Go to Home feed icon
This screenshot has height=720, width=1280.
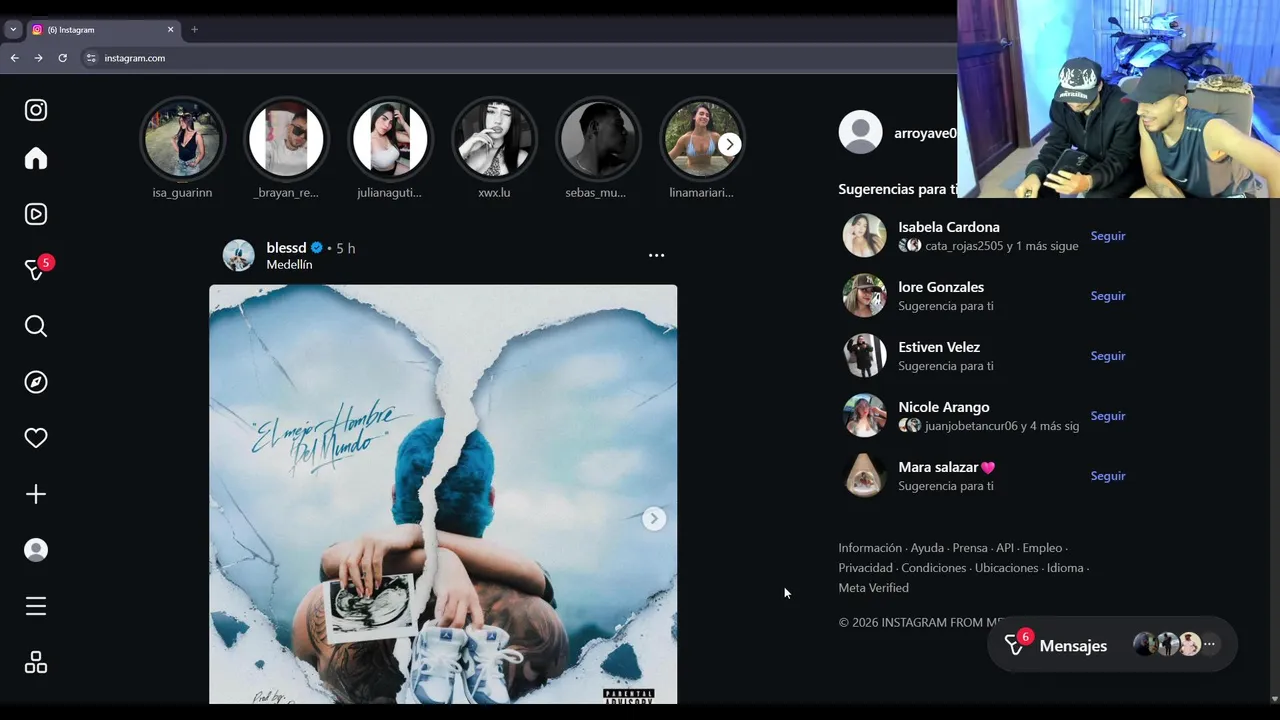(36, 159)
